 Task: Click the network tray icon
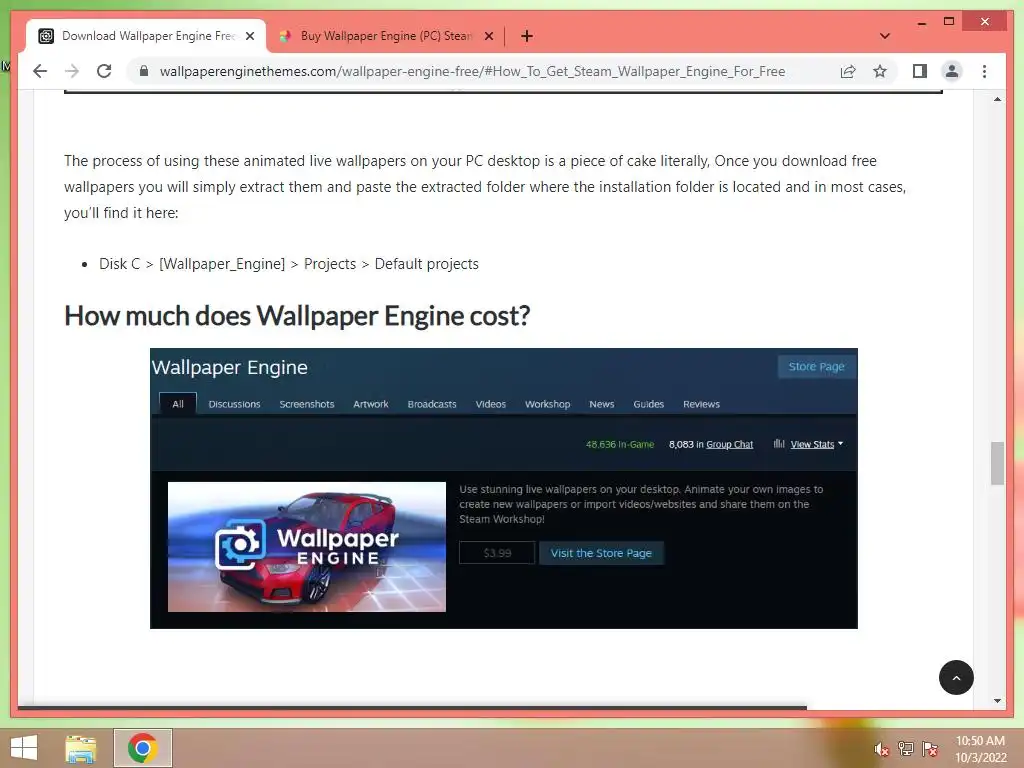(x=906, y=748)
